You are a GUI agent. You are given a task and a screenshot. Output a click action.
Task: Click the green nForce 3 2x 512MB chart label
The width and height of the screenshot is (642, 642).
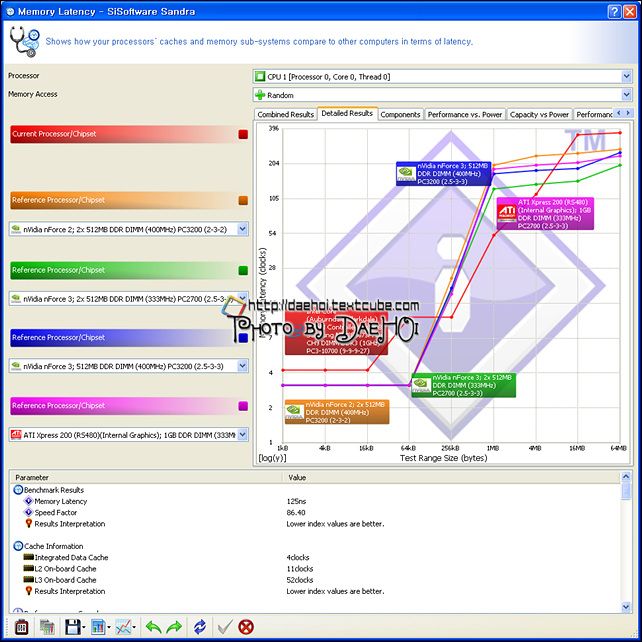coord(463,385)
